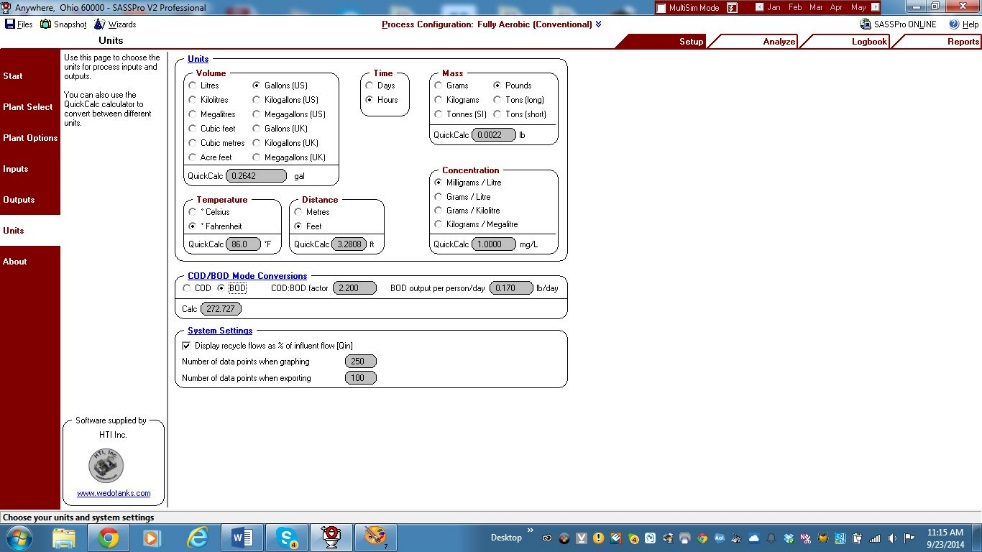Enable the MultiSim Mode checkbox
The width and height of the screenshot is (982, 552).
pyautogui.click(x=661, y=8)
